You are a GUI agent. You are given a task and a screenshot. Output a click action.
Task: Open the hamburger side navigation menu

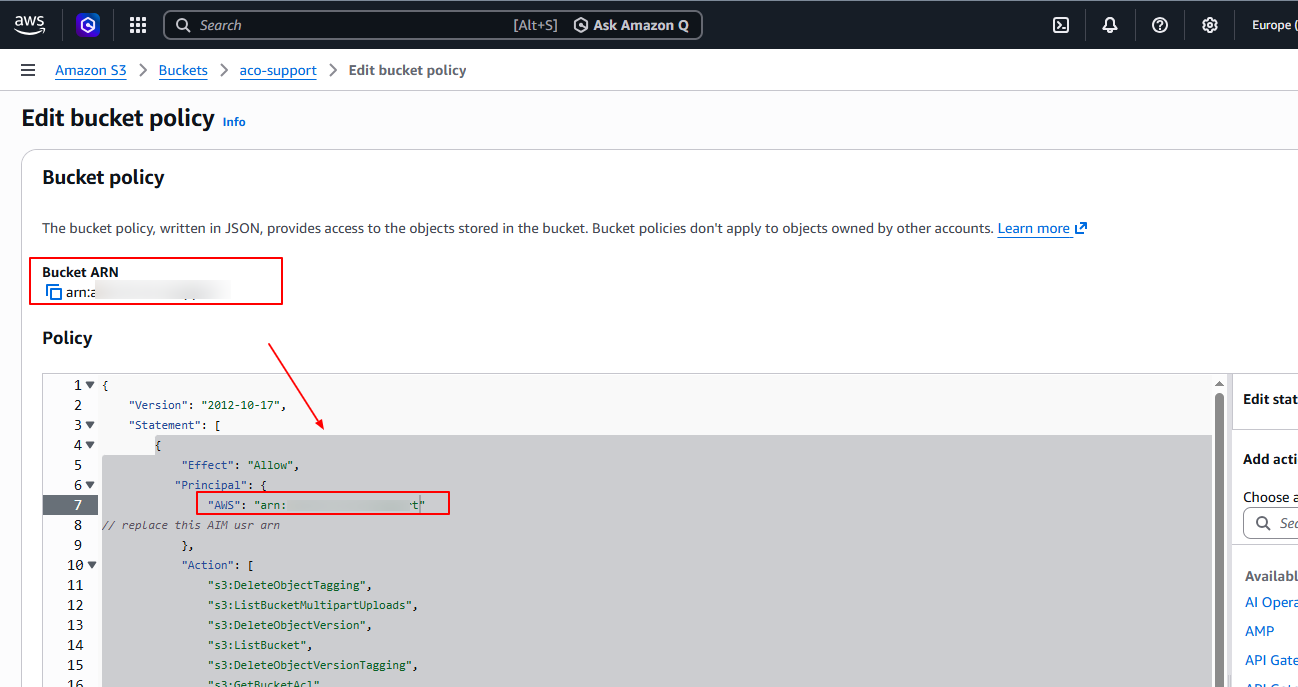[28, 70]
